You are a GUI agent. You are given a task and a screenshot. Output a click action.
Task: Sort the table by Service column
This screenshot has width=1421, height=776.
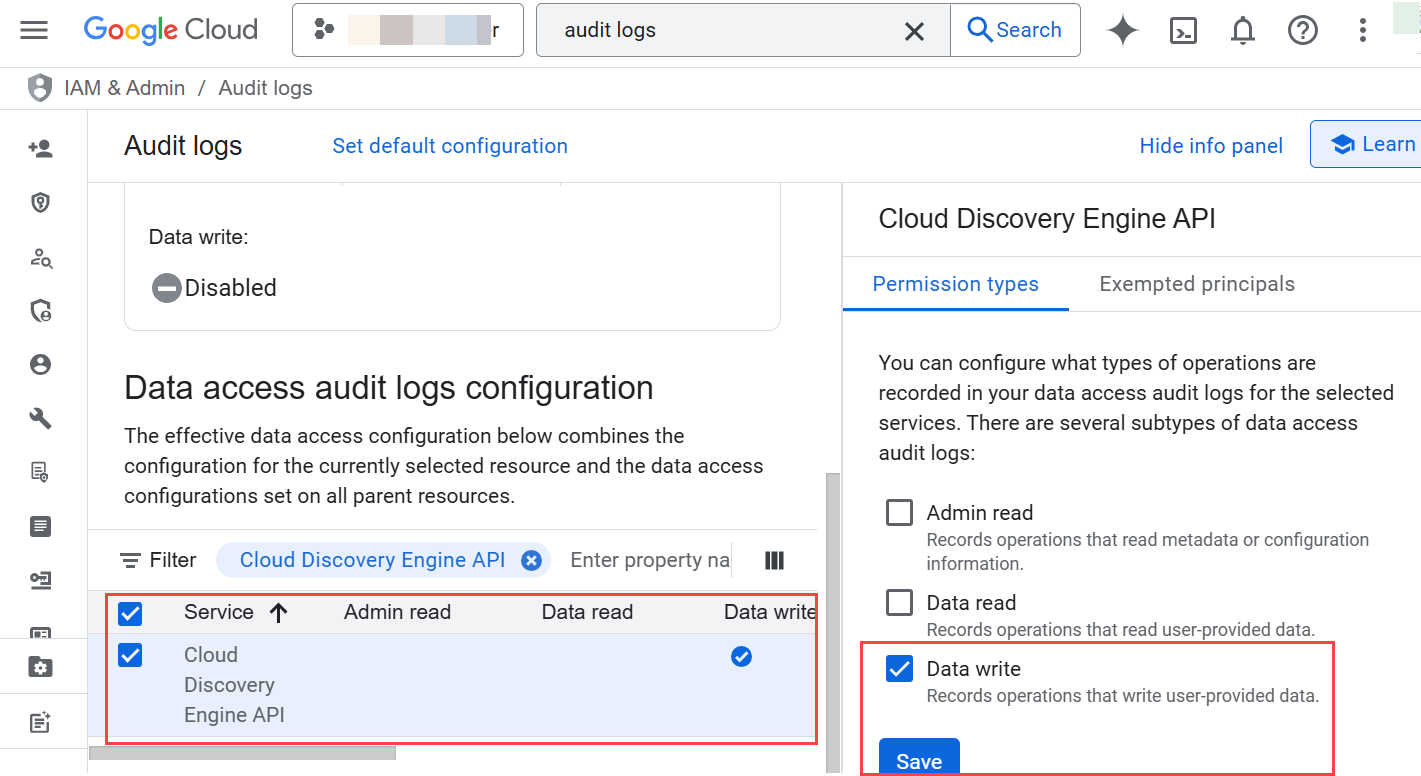(x=219, y=612)
